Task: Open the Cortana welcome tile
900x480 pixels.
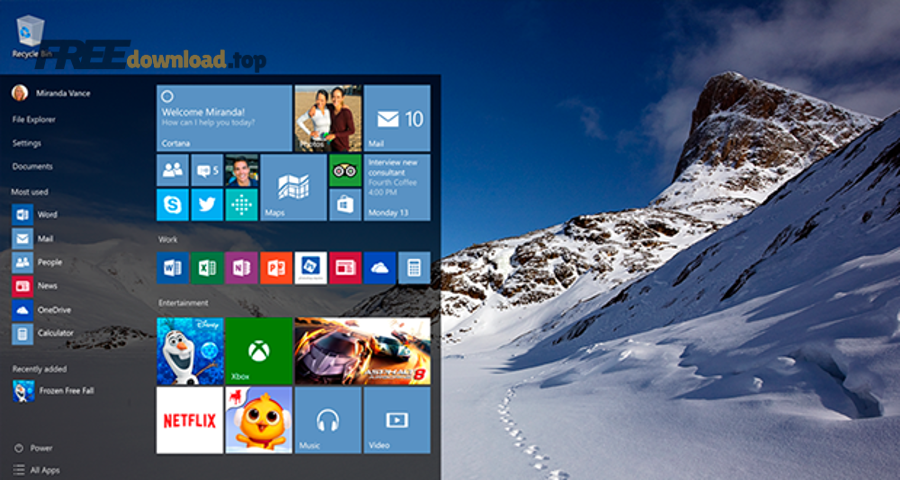Action: pyautogui.click(x=224, y=118)
